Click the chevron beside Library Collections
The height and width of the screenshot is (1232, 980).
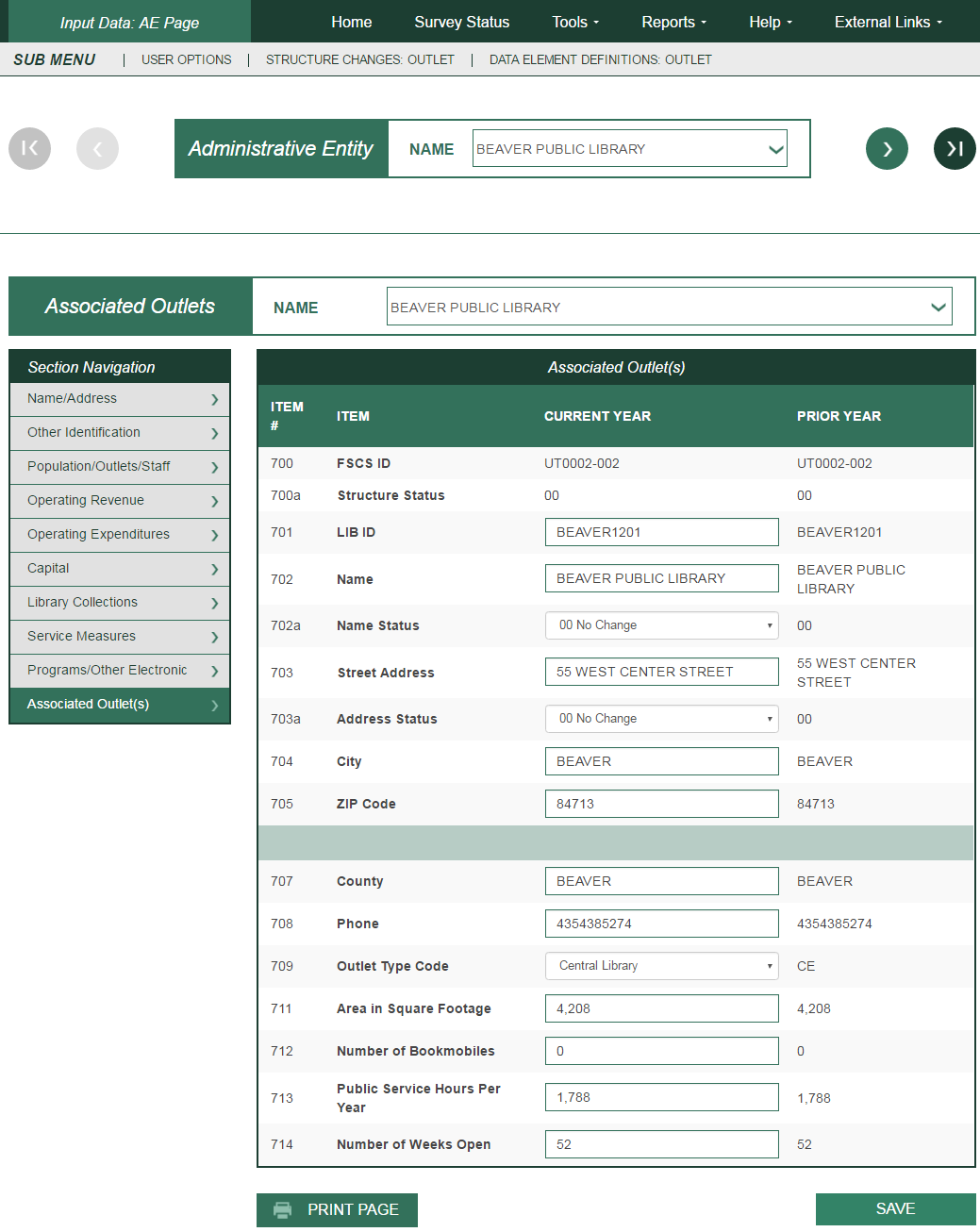tap(215, 603)
